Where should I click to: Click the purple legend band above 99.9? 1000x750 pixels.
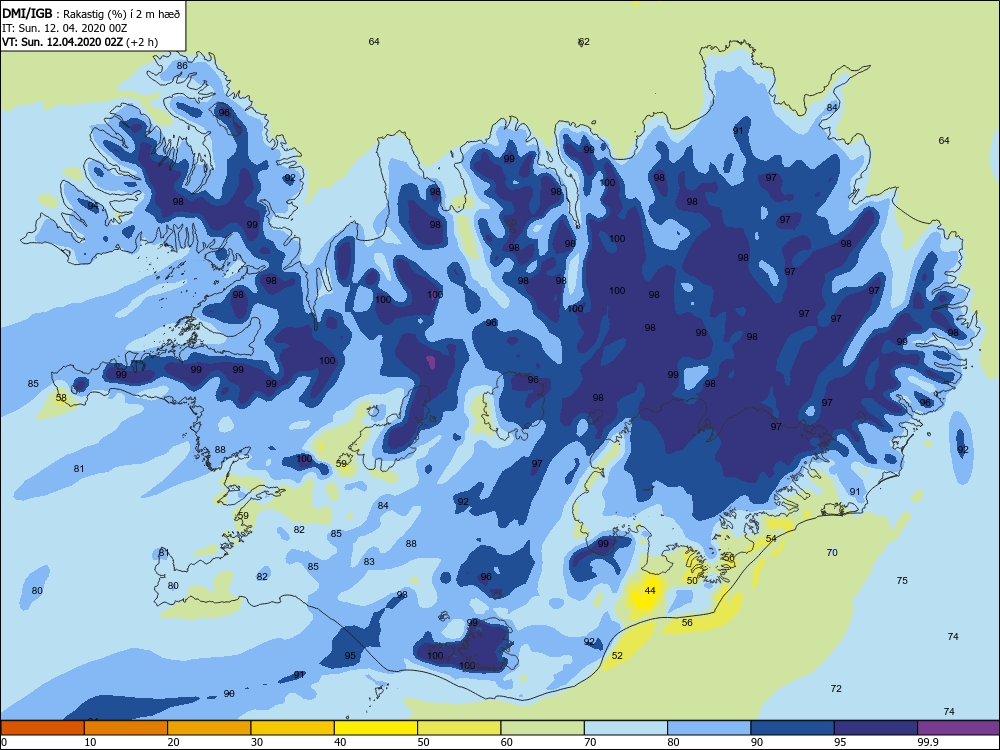959,728
